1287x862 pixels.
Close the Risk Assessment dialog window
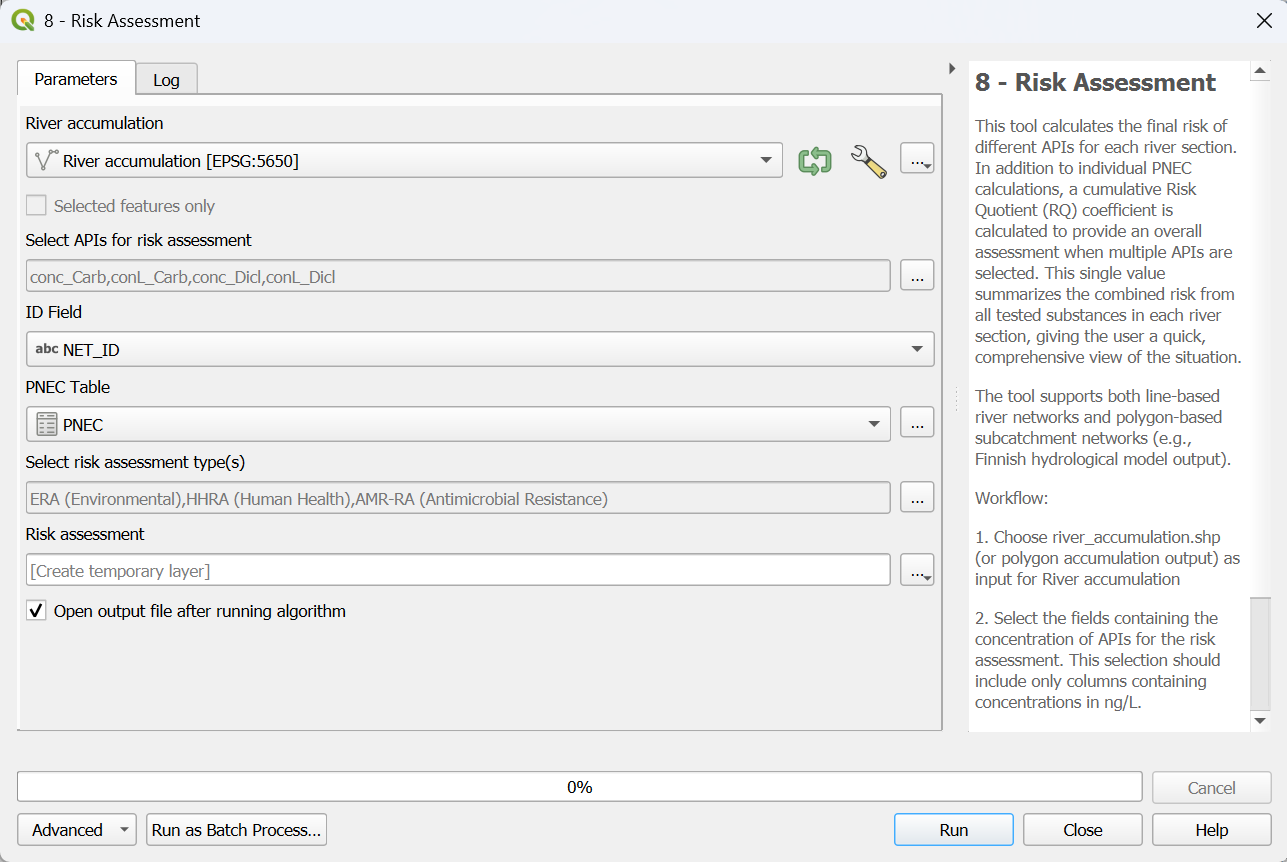click(1263, 20)
